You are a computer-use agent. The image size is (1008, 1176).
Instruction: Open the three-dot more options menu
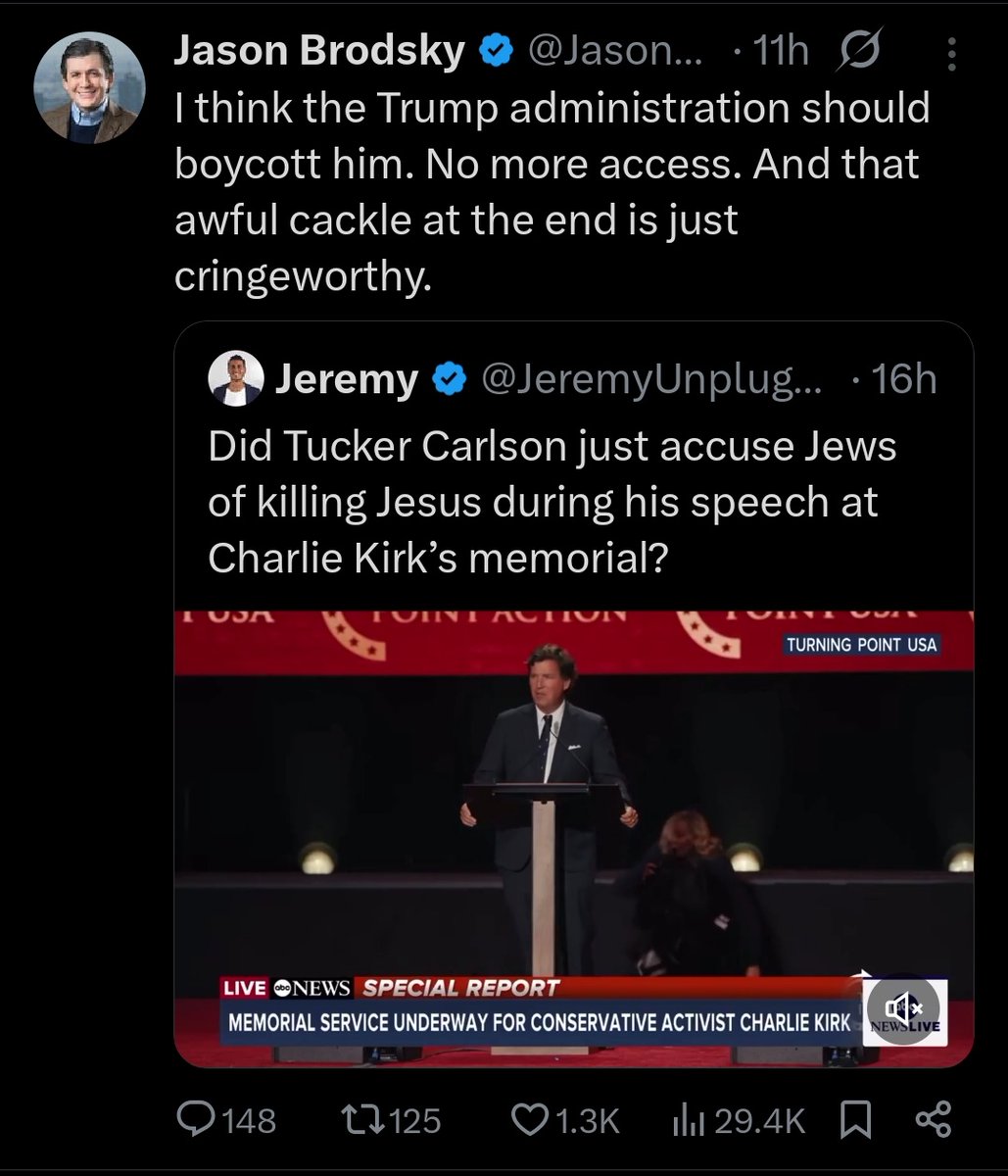(x=951, y=54)
